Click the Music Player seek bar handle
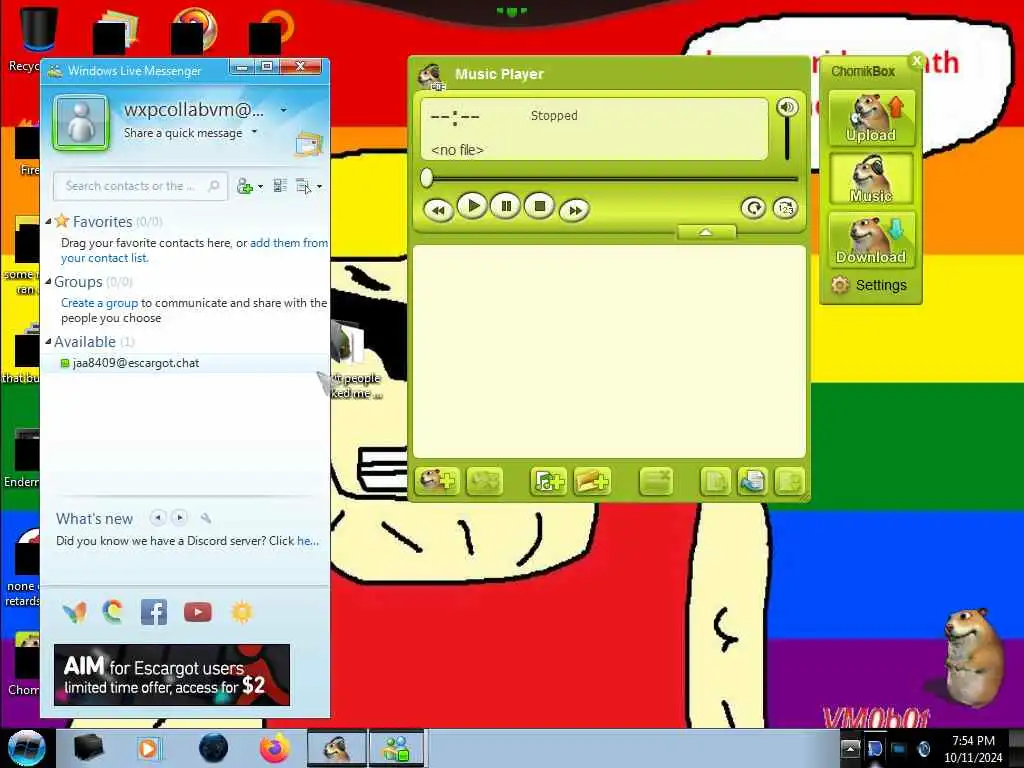The height and width of the screenshot is (768, 1024). [x=426, y=178]
